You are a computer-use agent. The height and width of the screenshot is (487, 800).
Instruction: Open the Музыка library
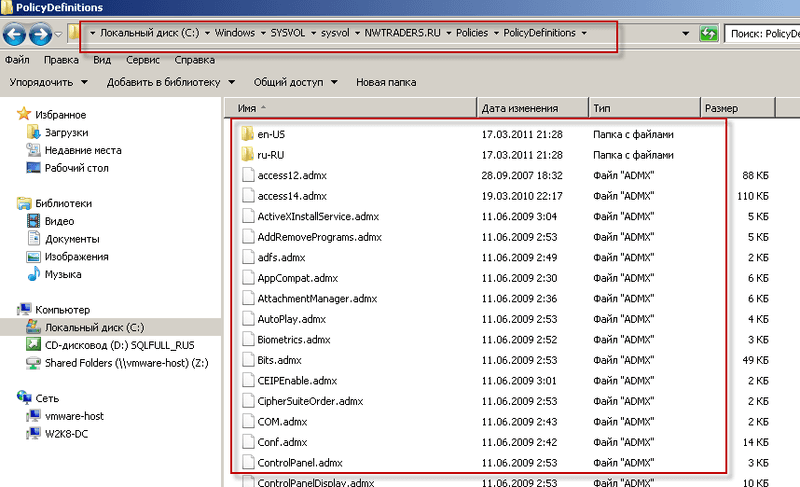tap(63, 274)
